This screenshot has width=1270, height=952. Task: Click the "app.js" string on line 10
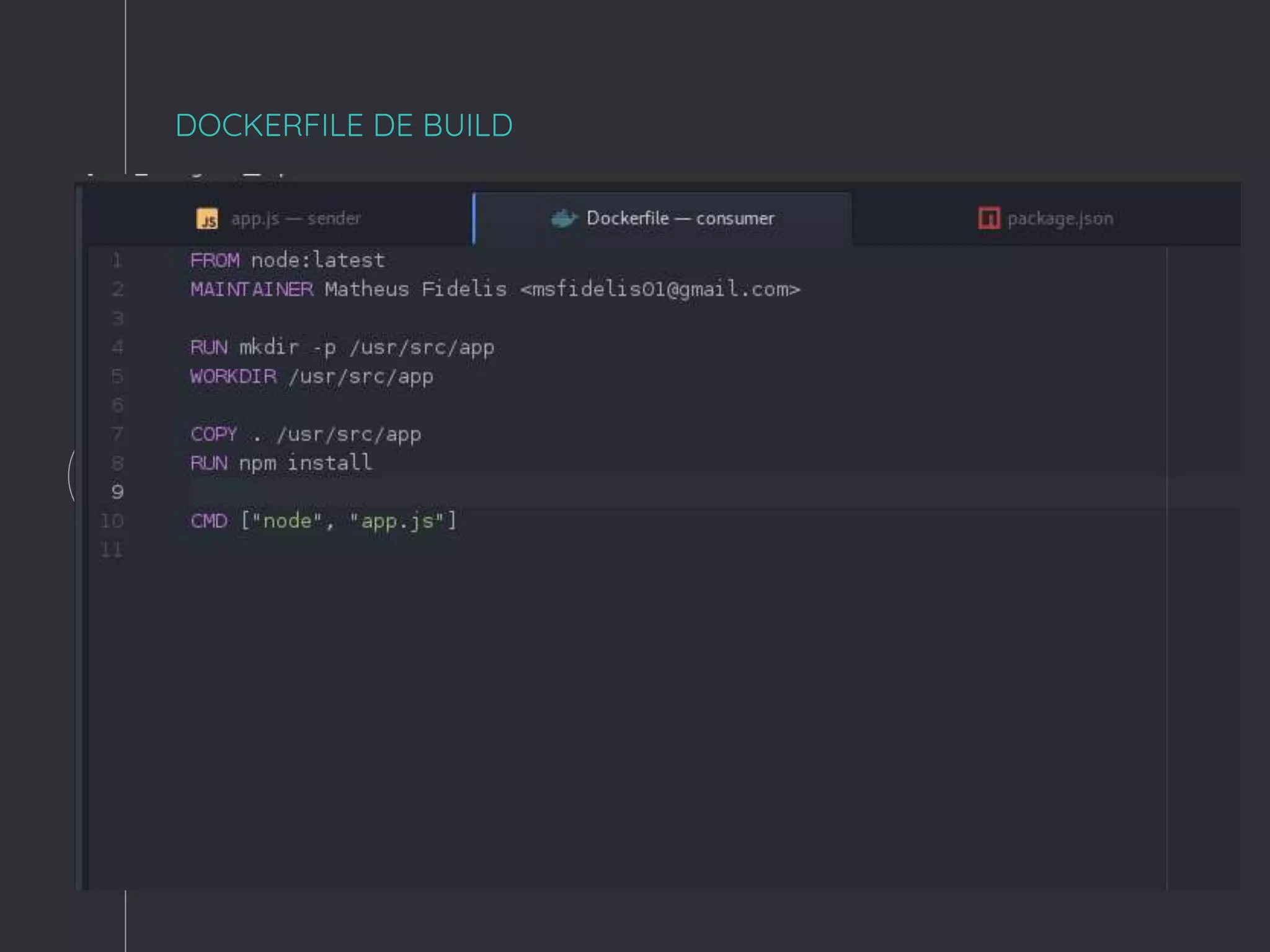click(397, 521)
